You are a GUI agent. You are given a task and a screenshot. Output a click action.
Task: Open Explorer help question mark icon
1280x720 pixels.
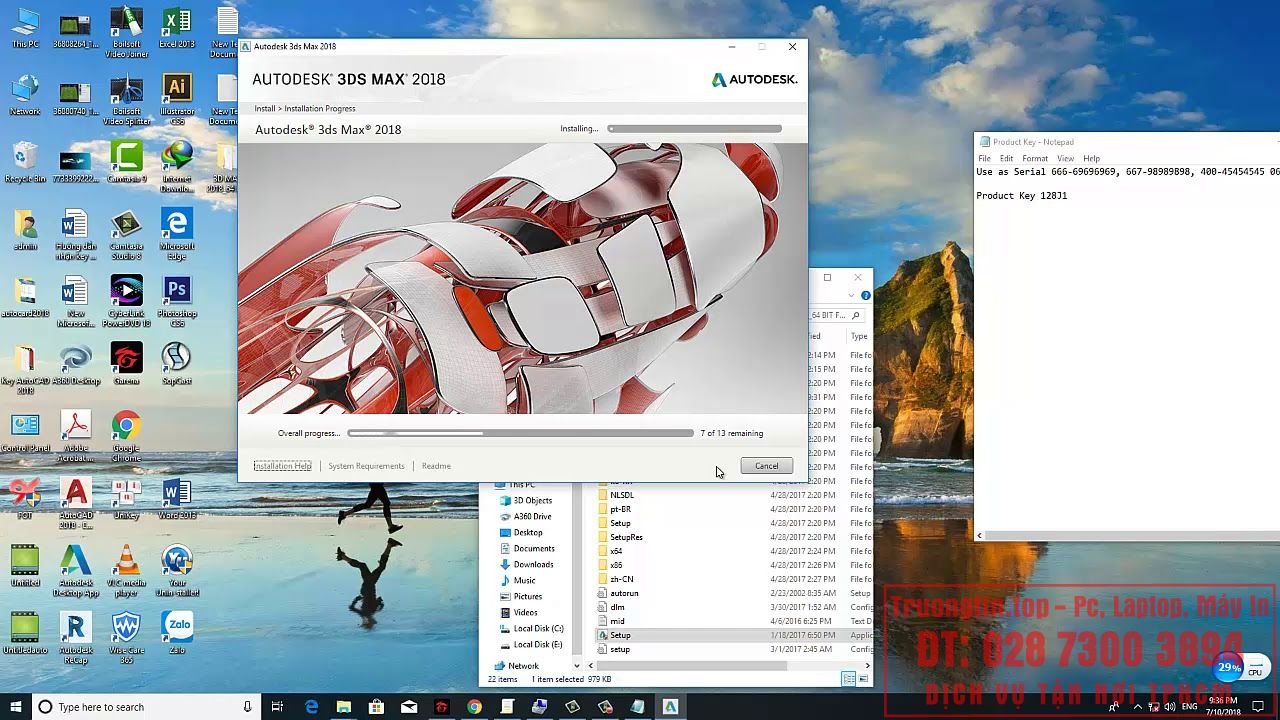[x=865, y=296]
